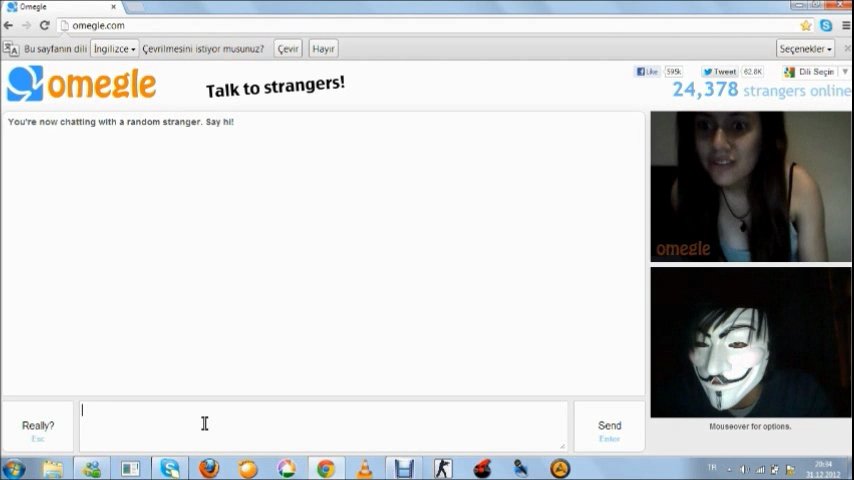Click the Çevir translate button
This screenshot has width=854, height=480.
pyautogui.click(x=288, y=48)
